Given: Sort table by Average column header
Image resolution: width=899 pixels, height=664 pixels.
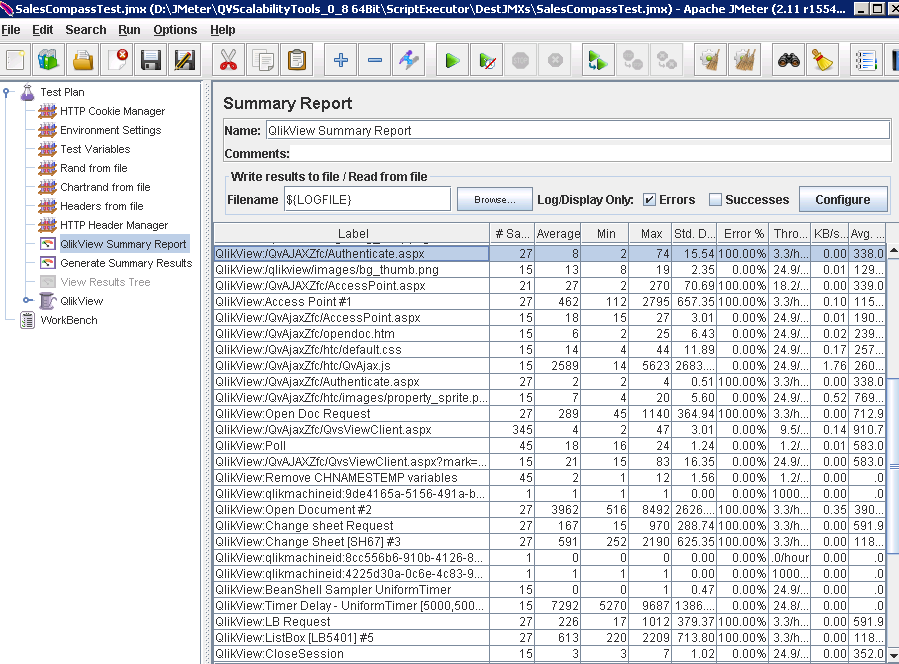Looking at the screenshot, I should 557,234.
